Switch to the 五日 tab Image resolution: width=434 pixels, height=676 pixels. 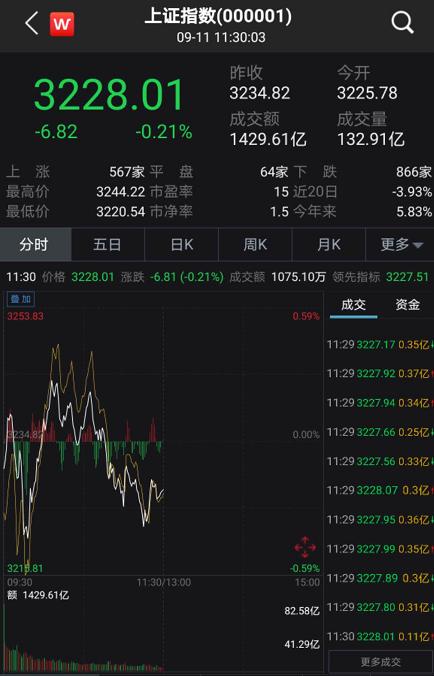(107, 244)
